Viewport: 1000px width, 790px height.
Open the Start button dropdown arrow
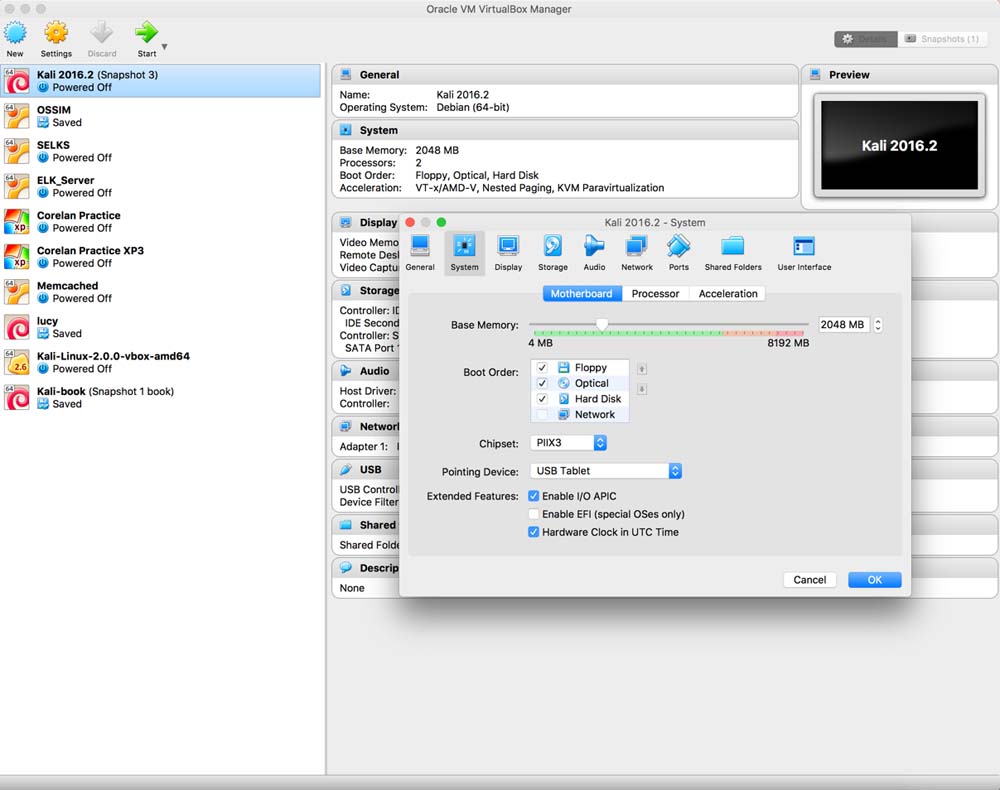[165, 47]
